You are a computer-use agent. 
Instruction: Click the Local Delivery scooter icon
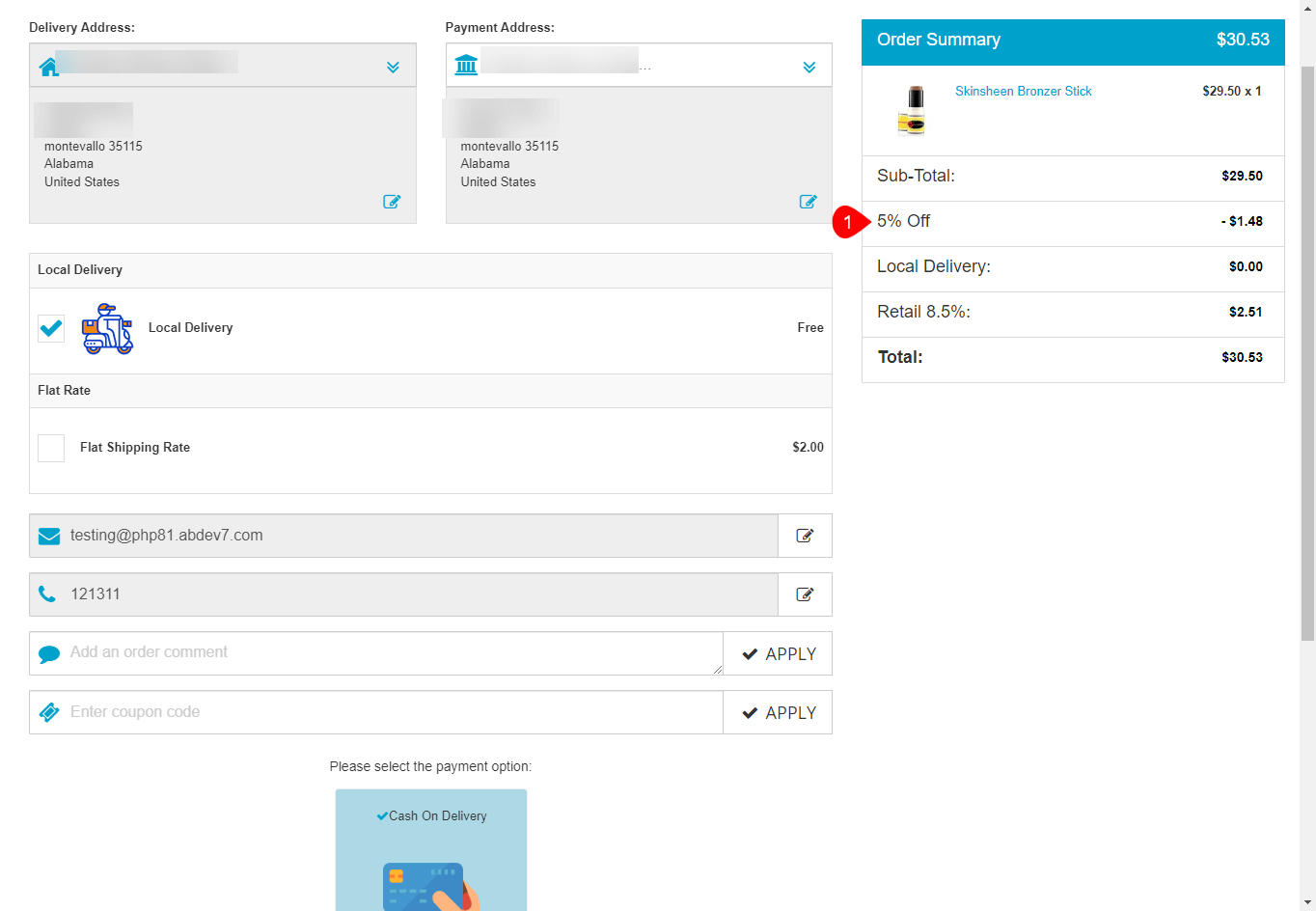(107, 329)
